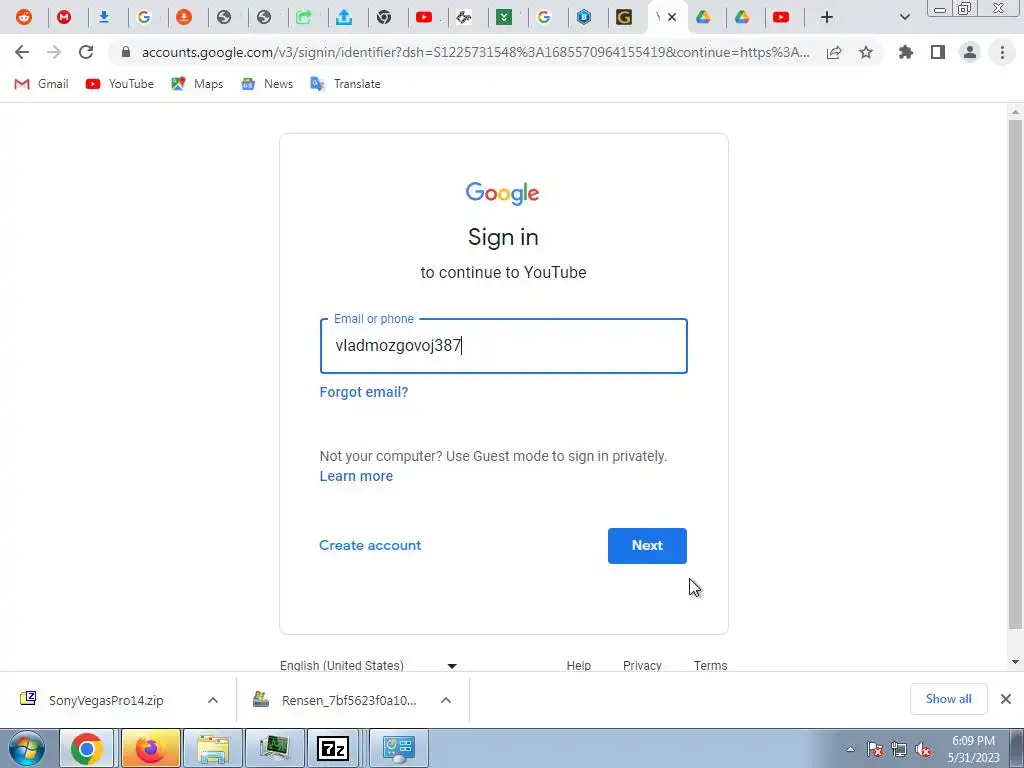The height and width of the screenshot is (768, 1024).
Task: Open the Maps bookmark
Action: click(x=197, y=84)
